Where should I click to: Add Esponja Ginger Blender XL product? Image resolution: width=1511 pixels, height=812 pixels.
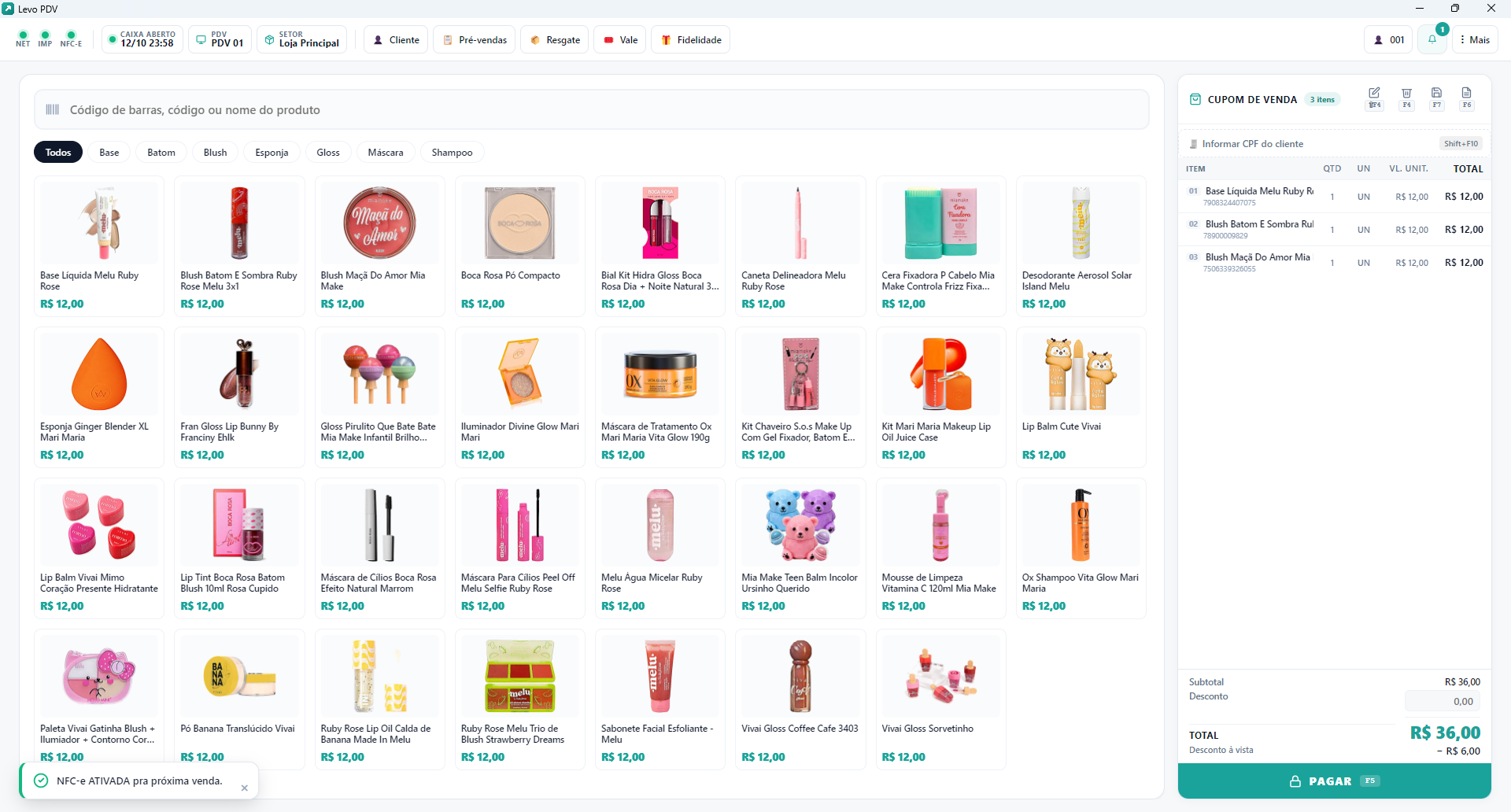tap(99, 397)
